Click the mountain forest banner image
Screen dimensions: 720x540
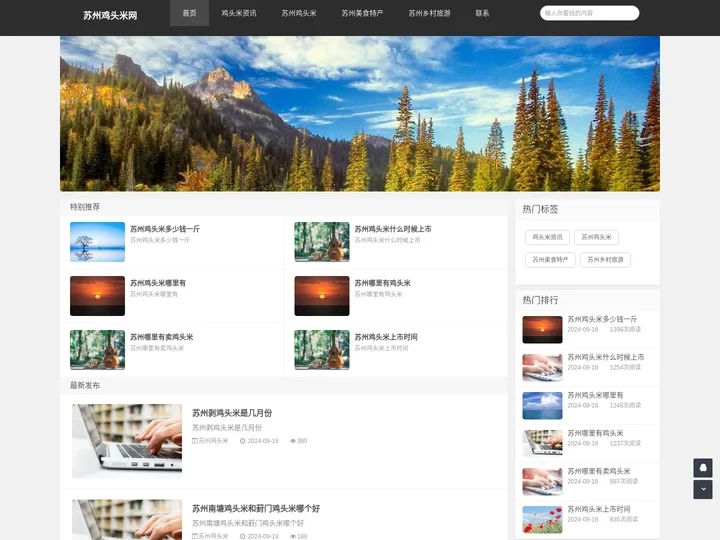coord(360,113)
